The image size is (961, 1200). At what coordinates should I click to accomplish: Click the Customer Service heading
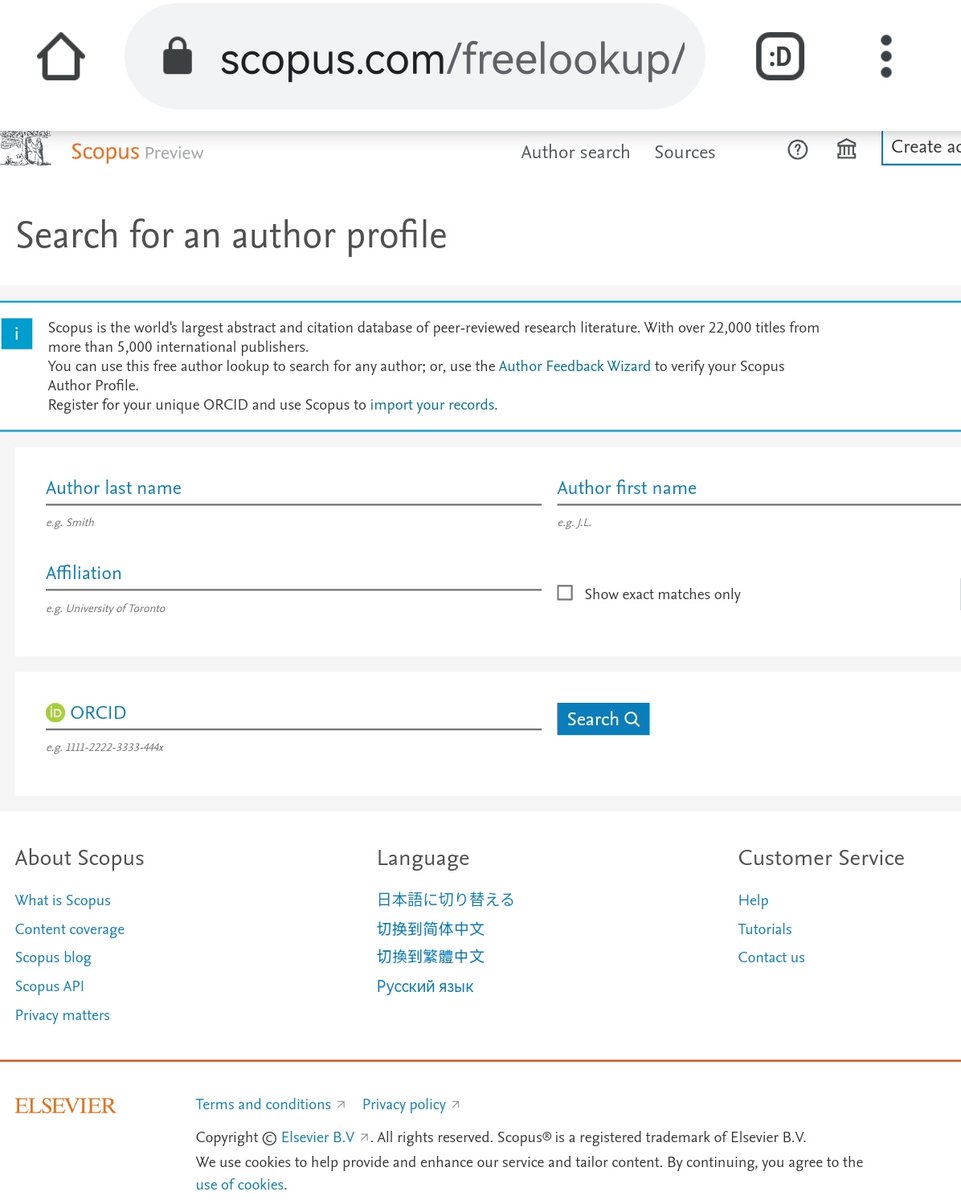(821, 858)
